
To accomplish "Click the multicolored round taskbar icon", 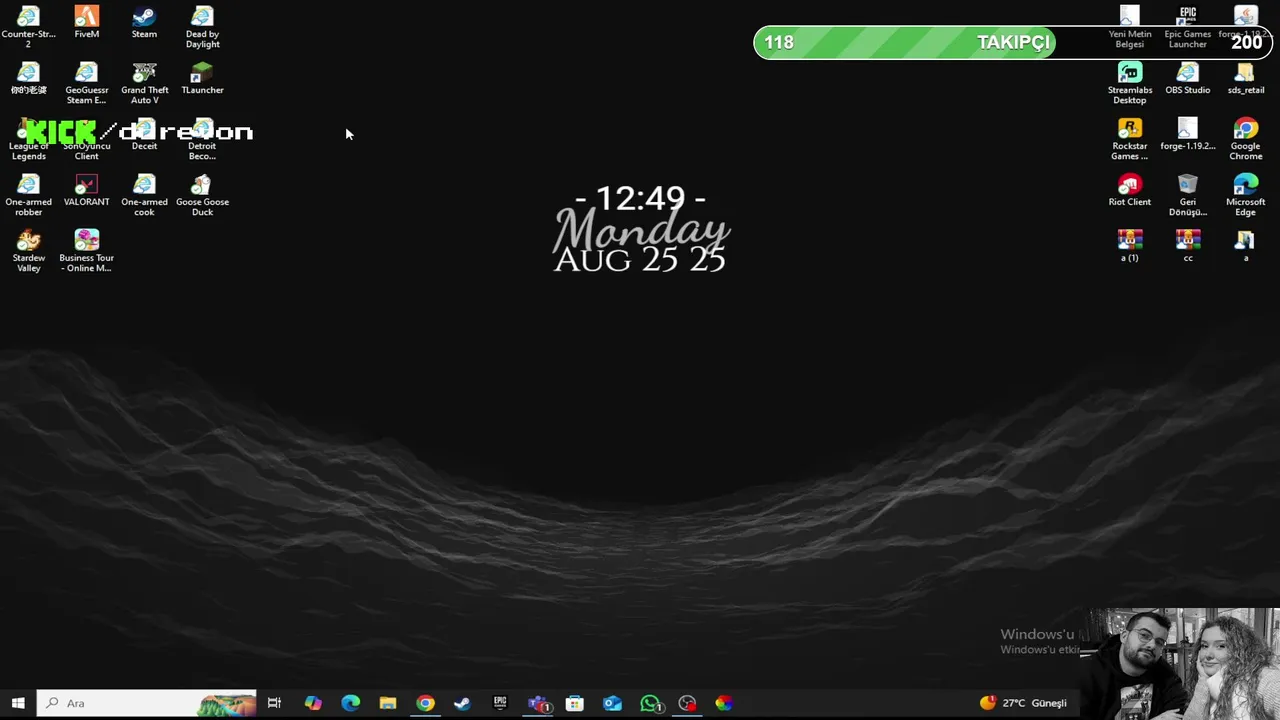I will pyautogui.click(x=724, y=703).
